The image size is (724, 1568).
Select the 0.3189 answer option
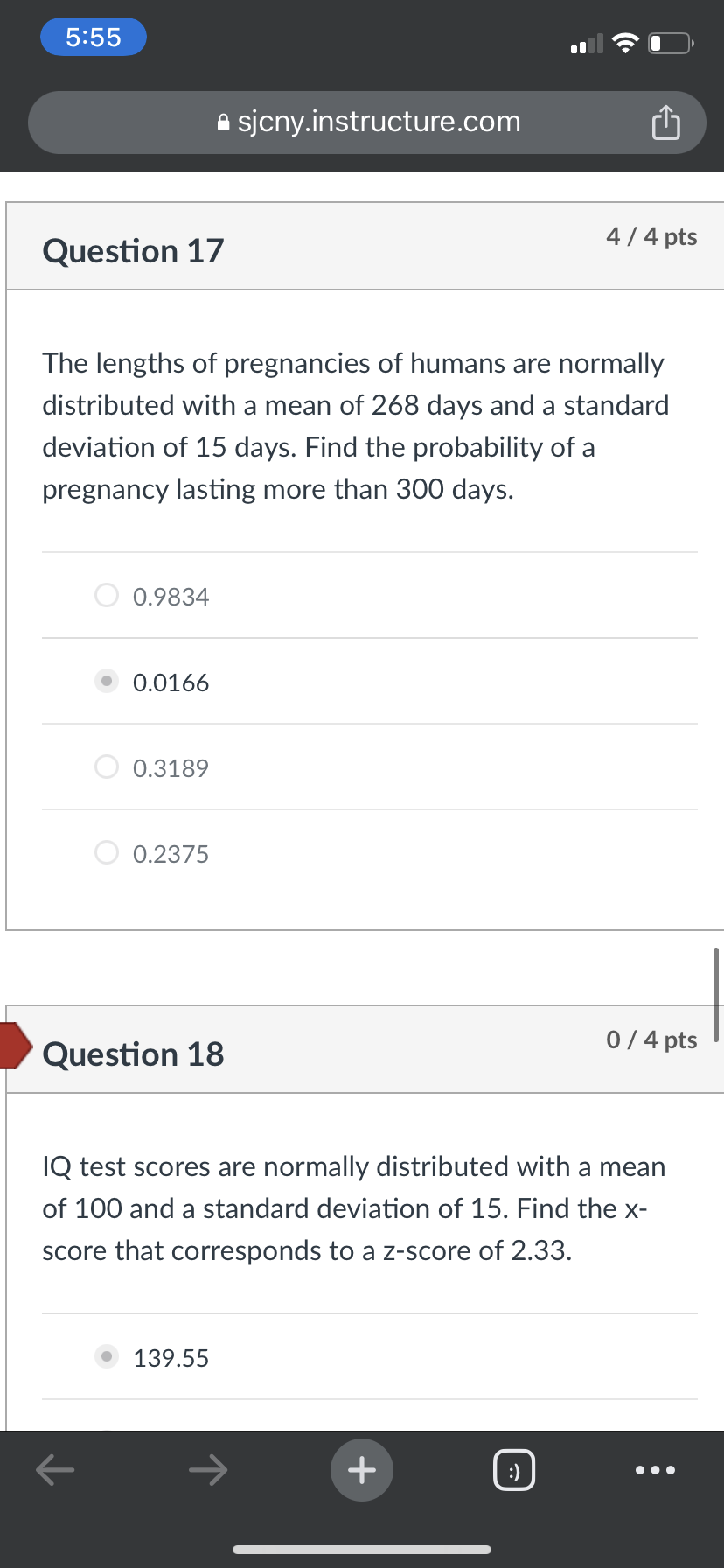coord(107,767)
